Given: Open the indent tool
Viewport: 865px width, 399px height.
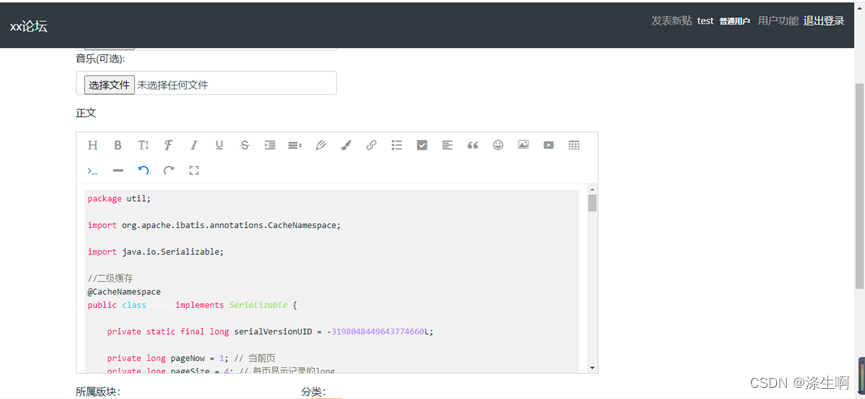Looking at the screenshot, I should click(x=270, y=145).
